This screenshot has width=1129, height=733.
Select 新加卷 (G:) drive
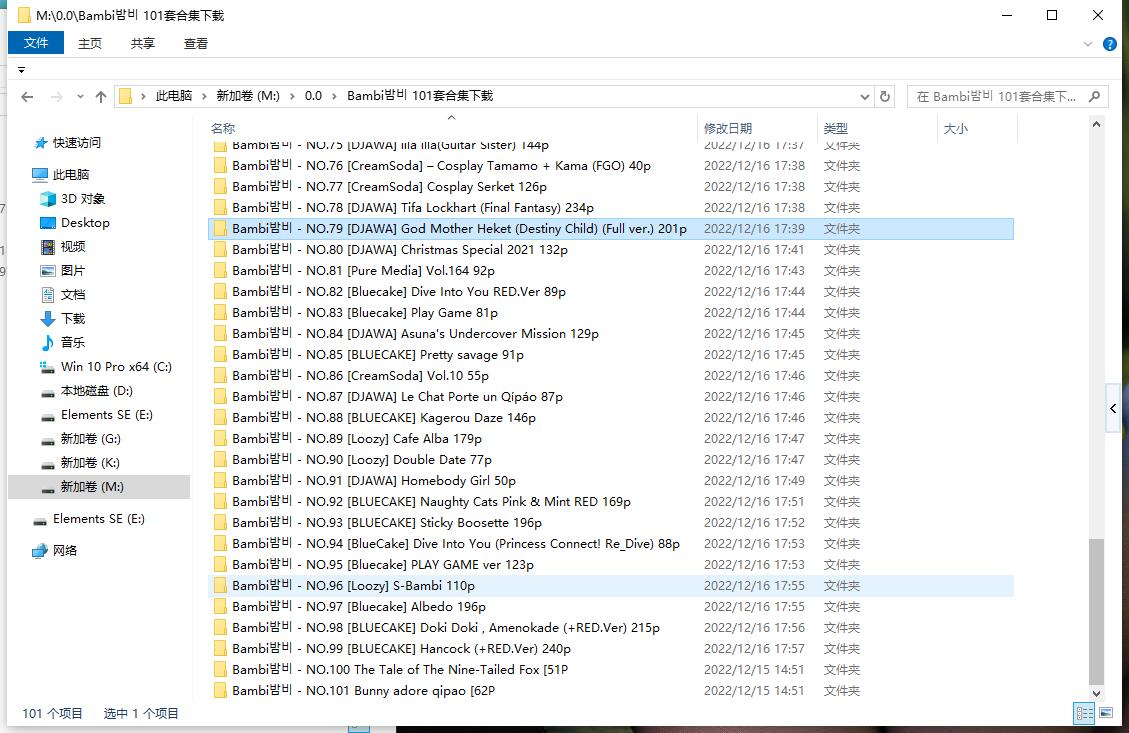(x=91, y=439)
